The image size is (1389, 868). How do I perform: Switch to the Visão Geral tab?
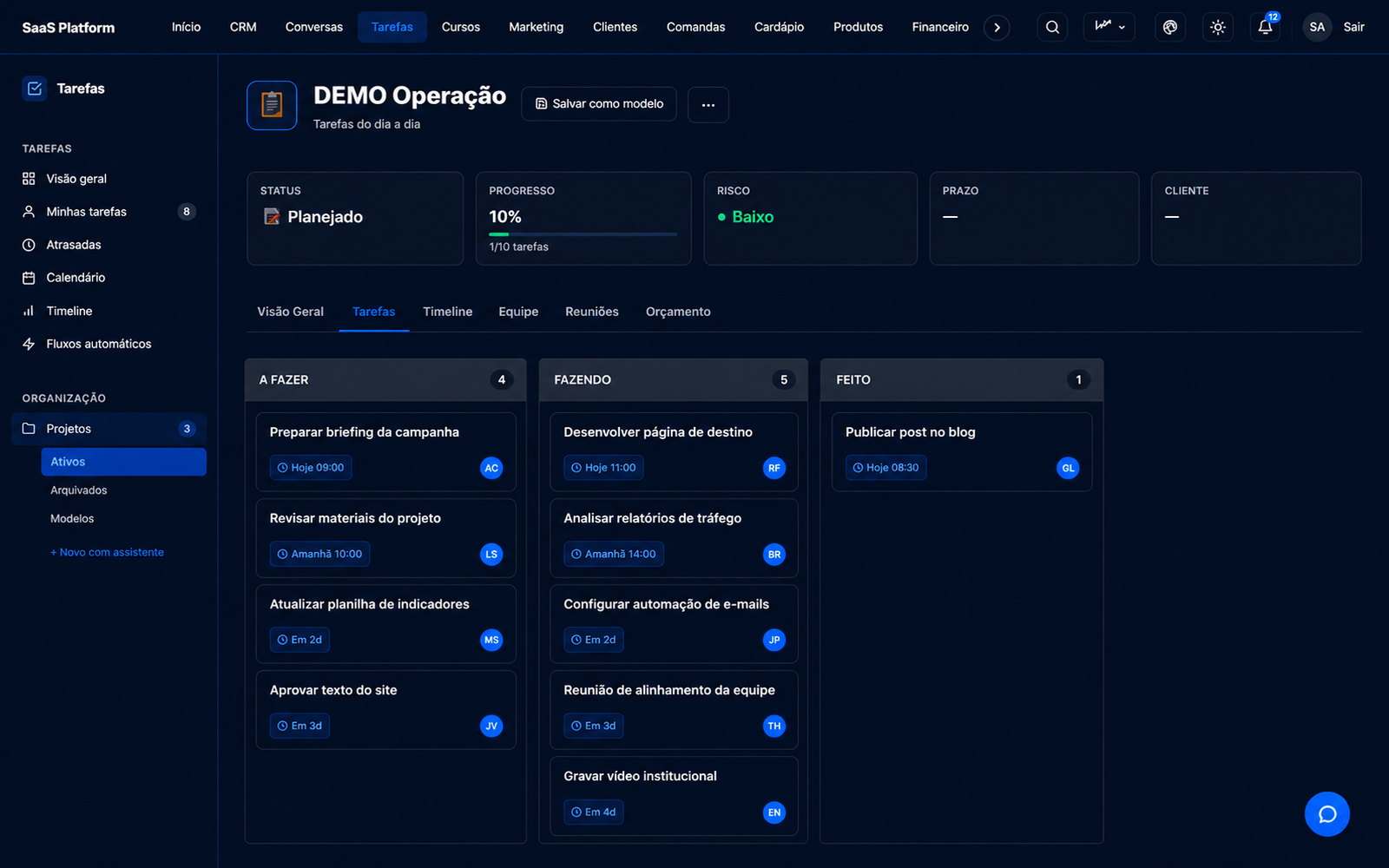[x=290, y=312]
